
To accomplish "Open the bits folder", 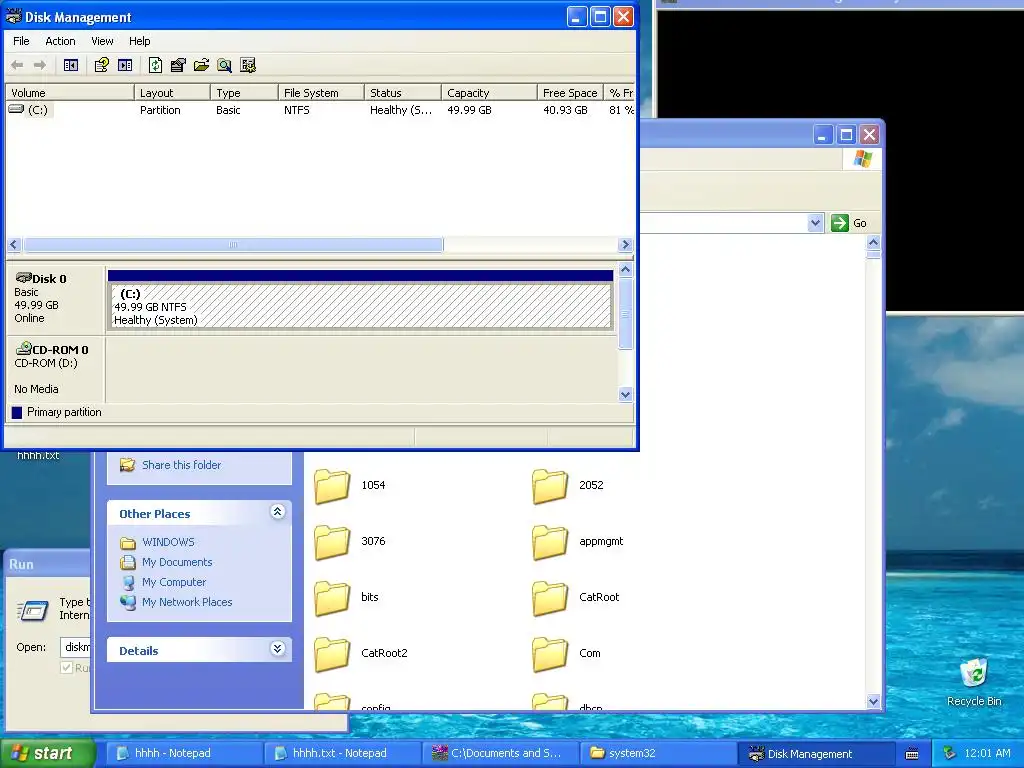I will coord(332,598).
